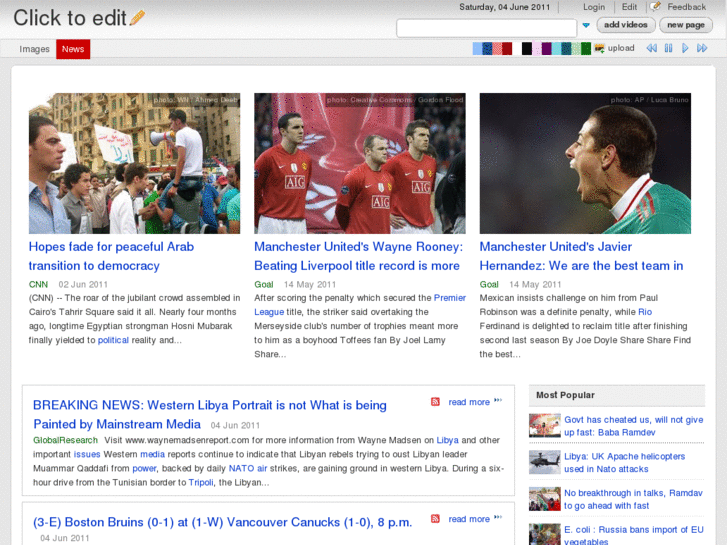The image size is (727, 545).
Task: Open the Boston Bruins at Vancouver Canucks headline
Action: tap(222, 522)
